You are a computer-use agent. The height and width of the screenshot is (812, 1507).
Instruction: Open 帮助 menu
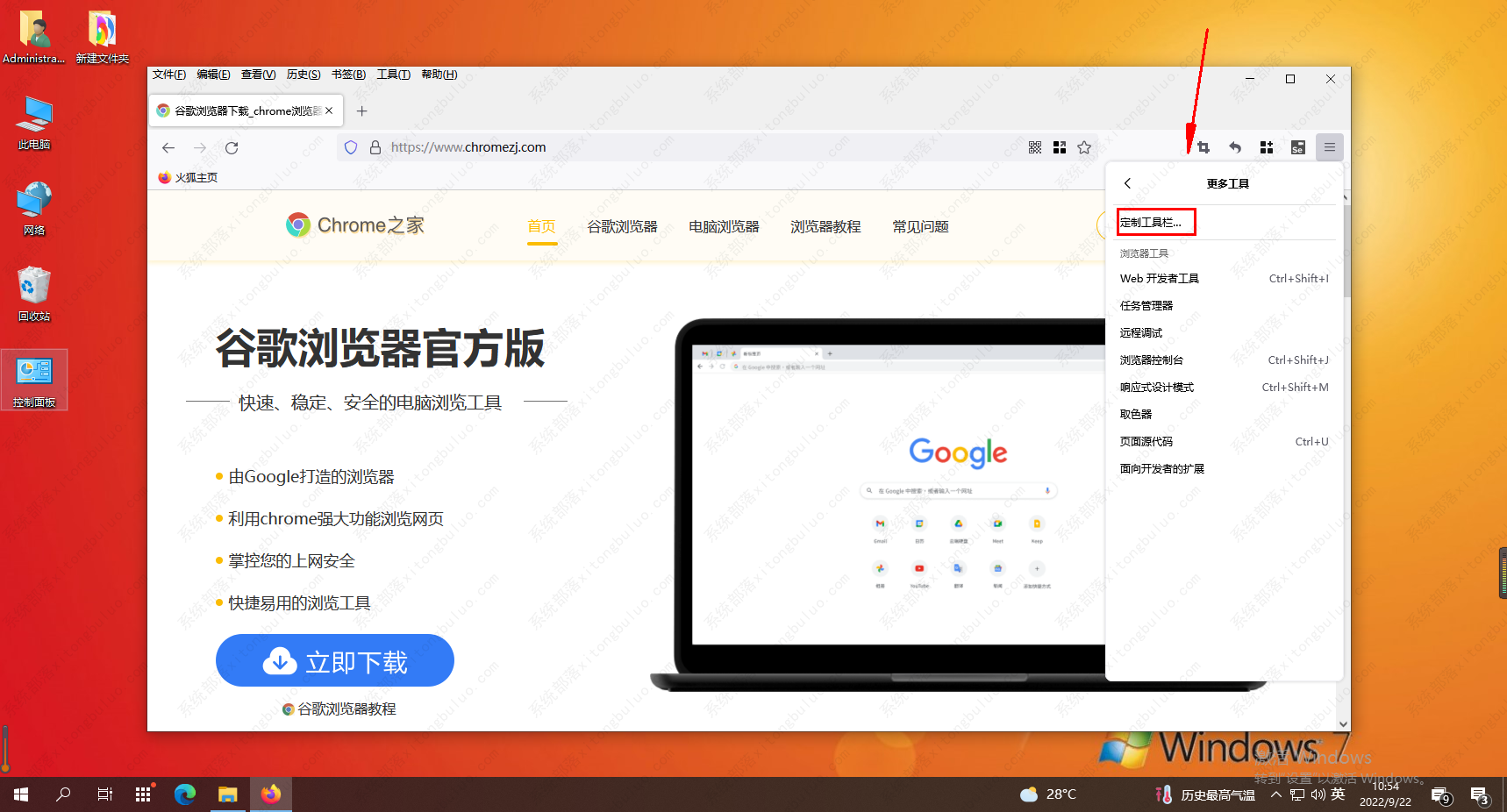click(x=439, y=75)
